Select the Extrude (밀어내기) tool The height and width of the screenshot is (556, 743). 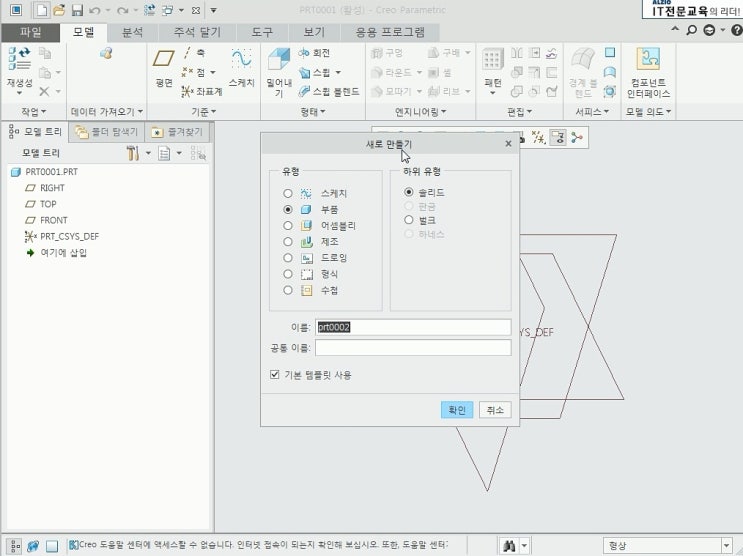tap(279, 72)
